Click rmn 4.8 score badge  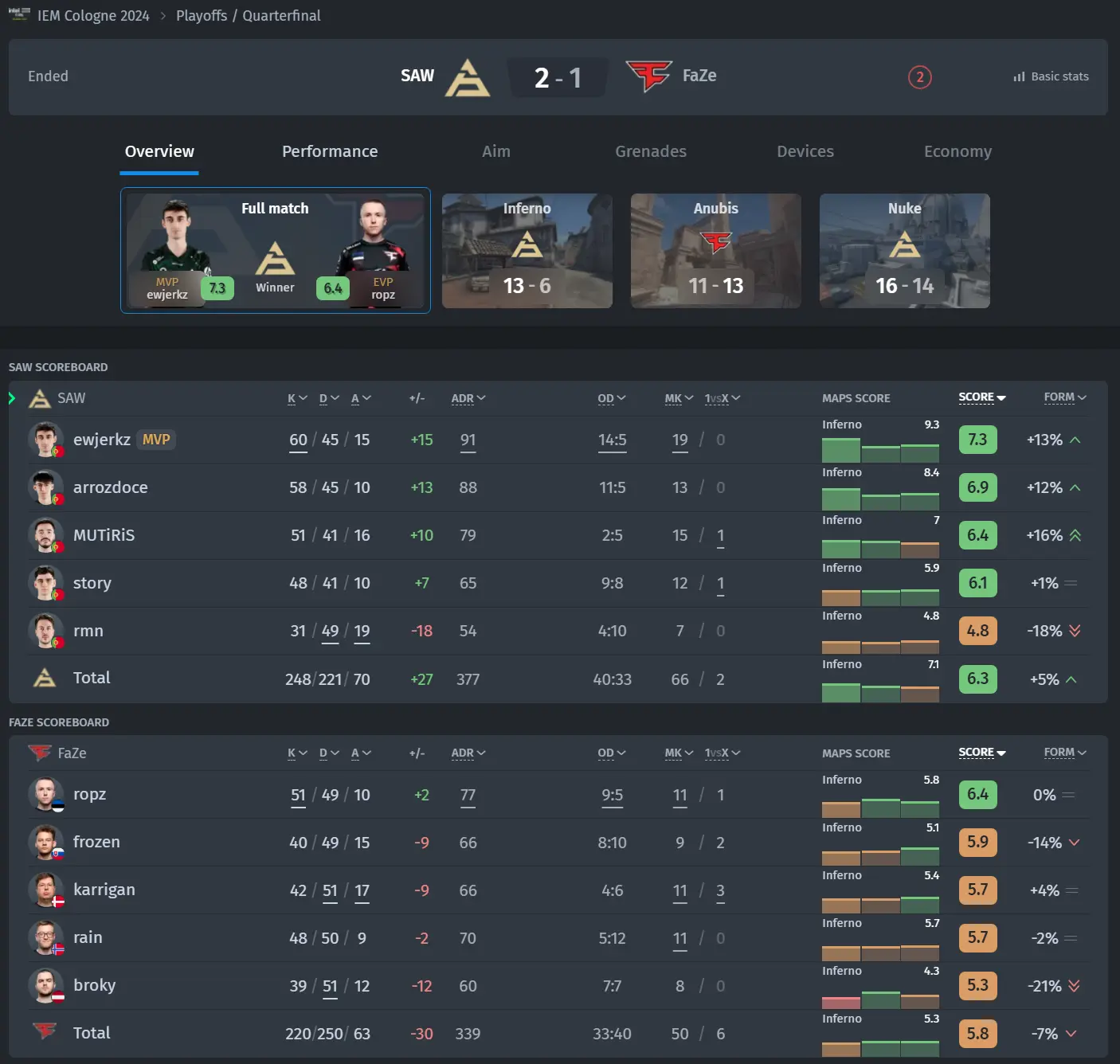(x=977, y=631)
